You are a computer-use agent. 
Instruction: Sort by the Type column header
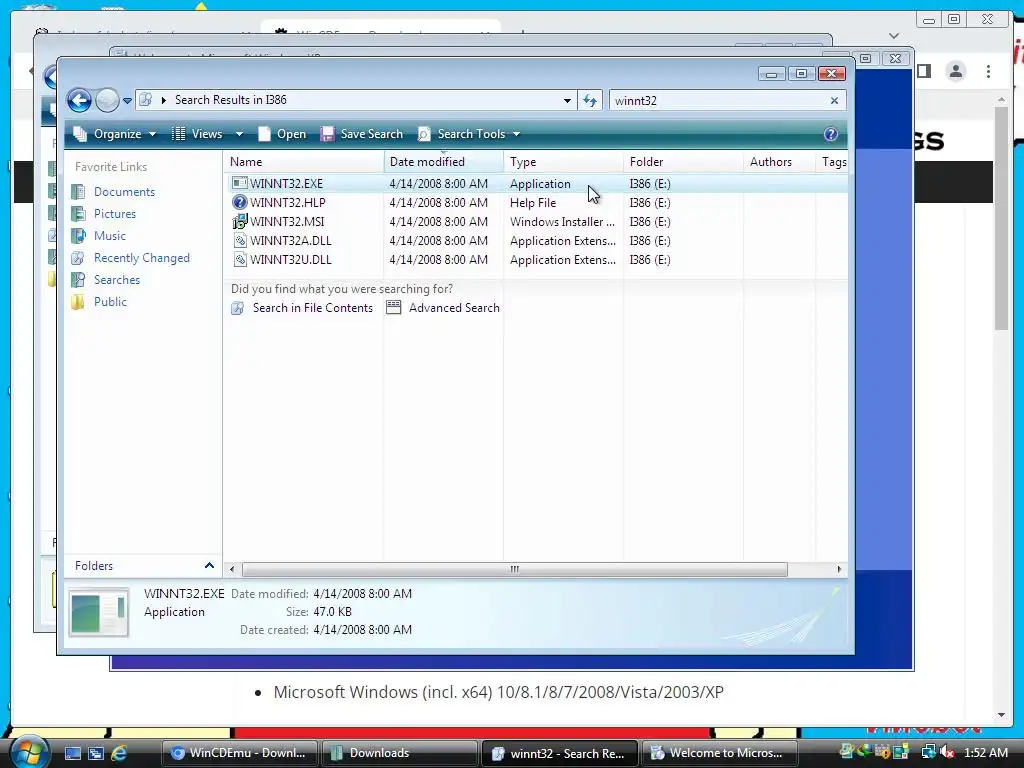pyautogui.click(x=563, y=161)
